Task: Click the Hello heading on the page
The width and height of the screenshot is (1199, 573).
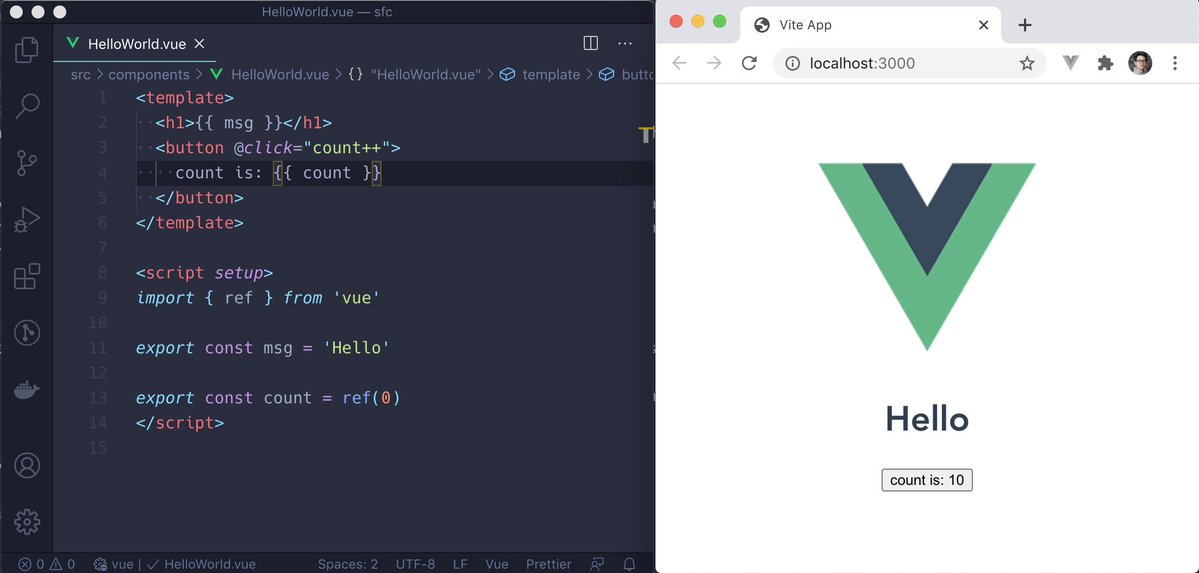Action: 927,419
